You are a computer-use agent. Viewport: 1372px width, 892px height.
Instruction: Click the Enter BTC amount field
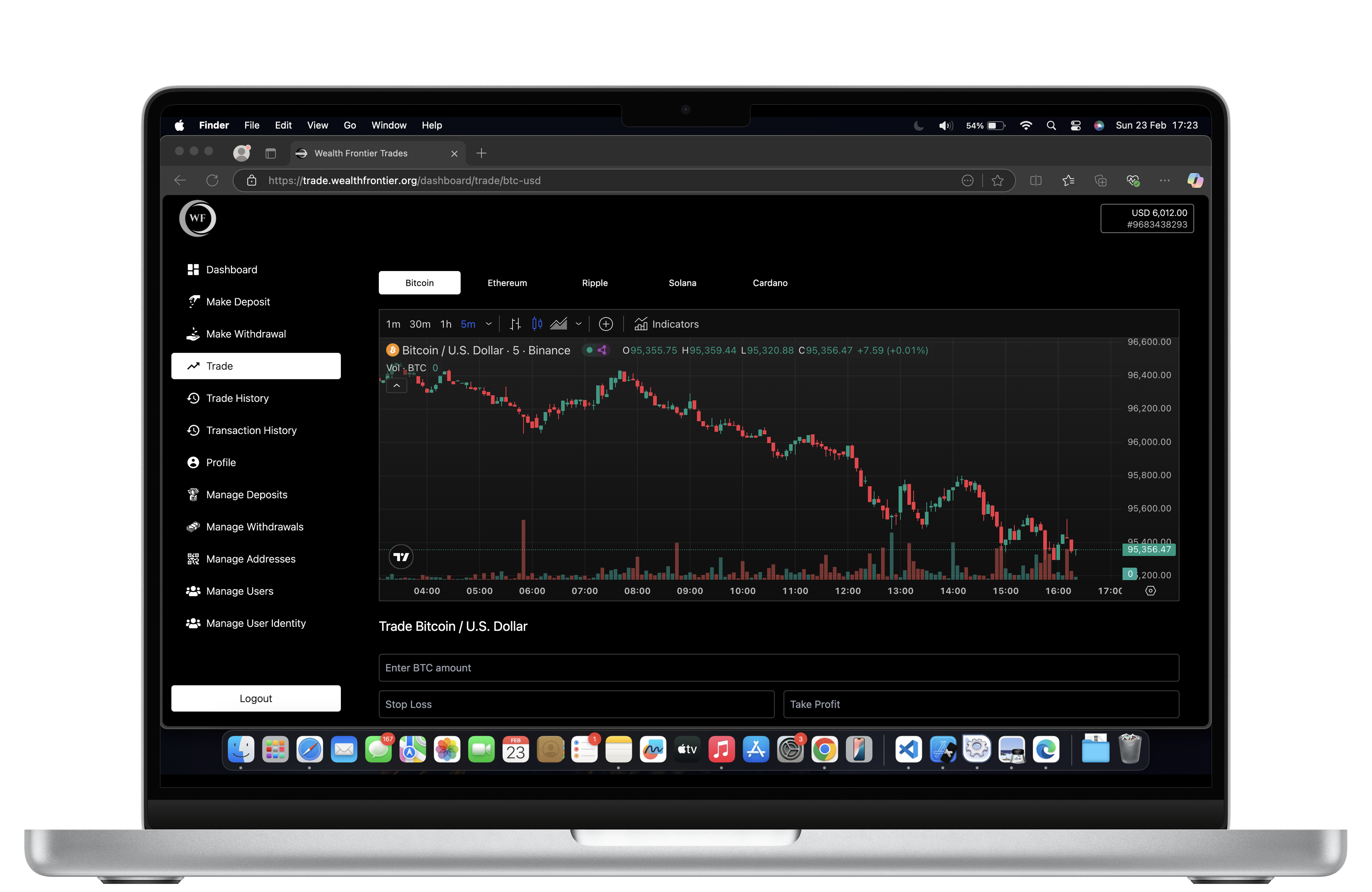point(778,668)
